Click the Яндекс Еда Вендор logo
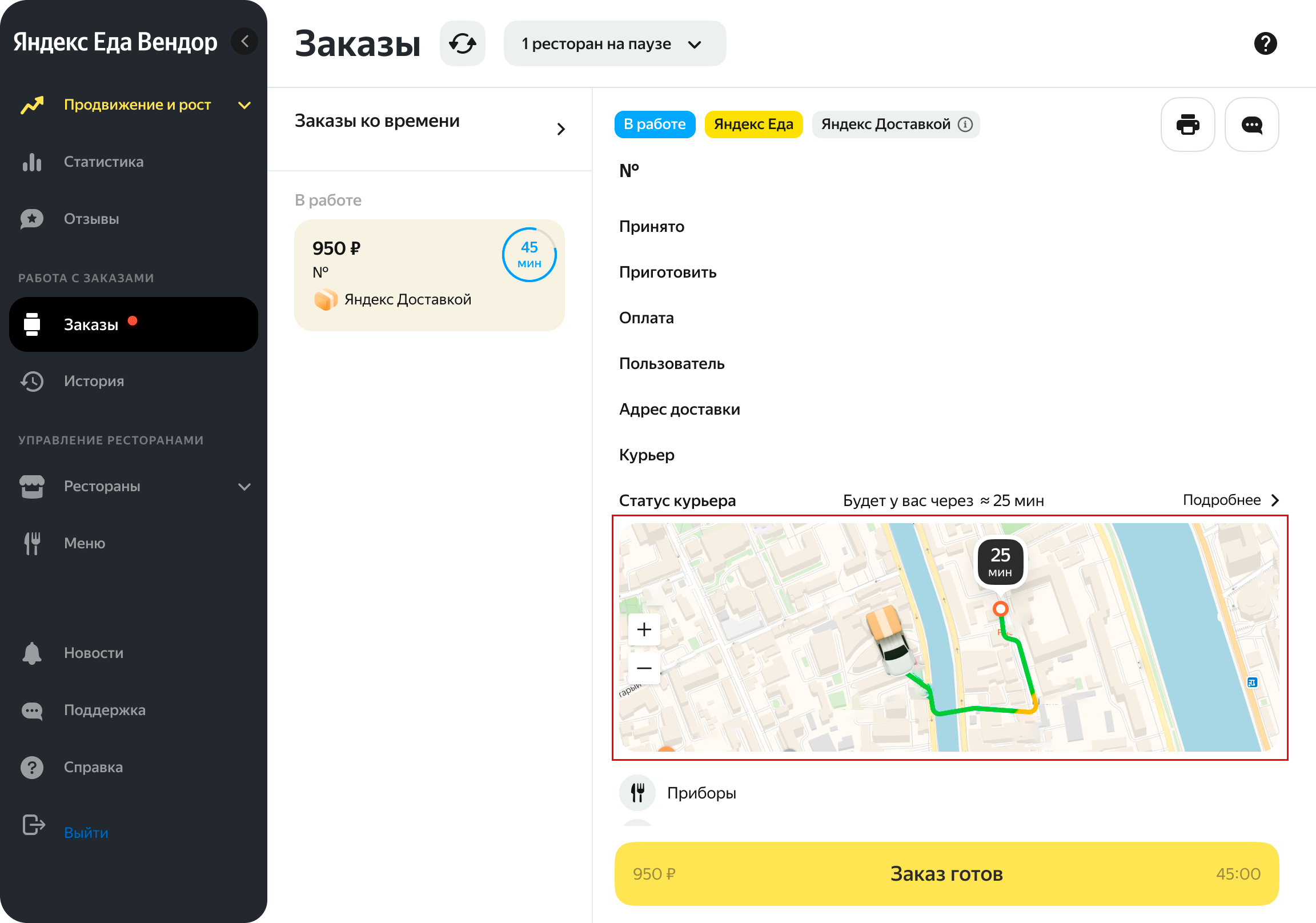This screenshot has height=923, width=1316. click(x=115, y=42)
